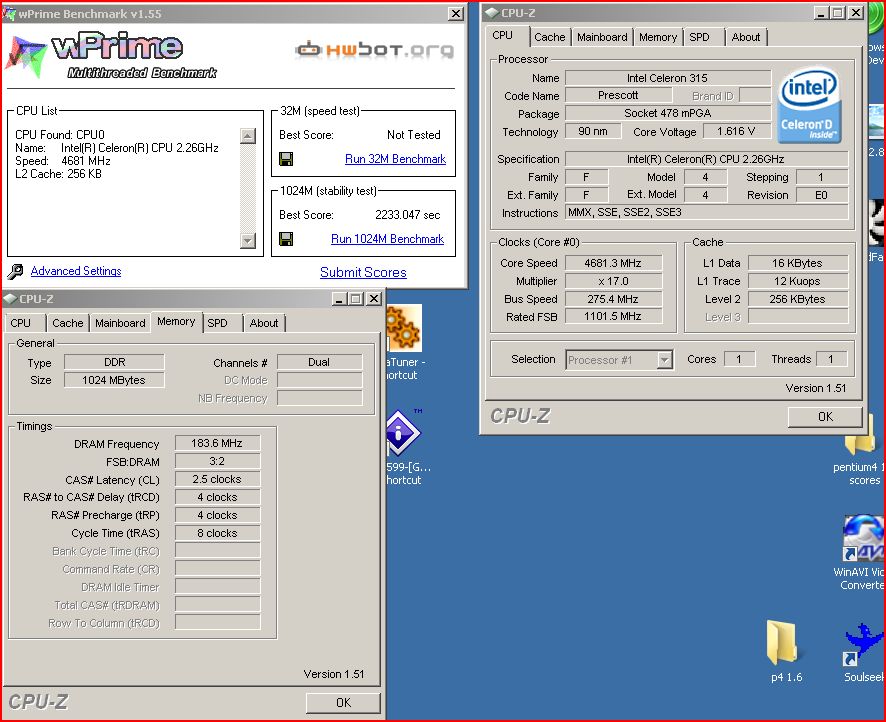Switch to Cache tab in right CPU-Z

click(549, 37)
